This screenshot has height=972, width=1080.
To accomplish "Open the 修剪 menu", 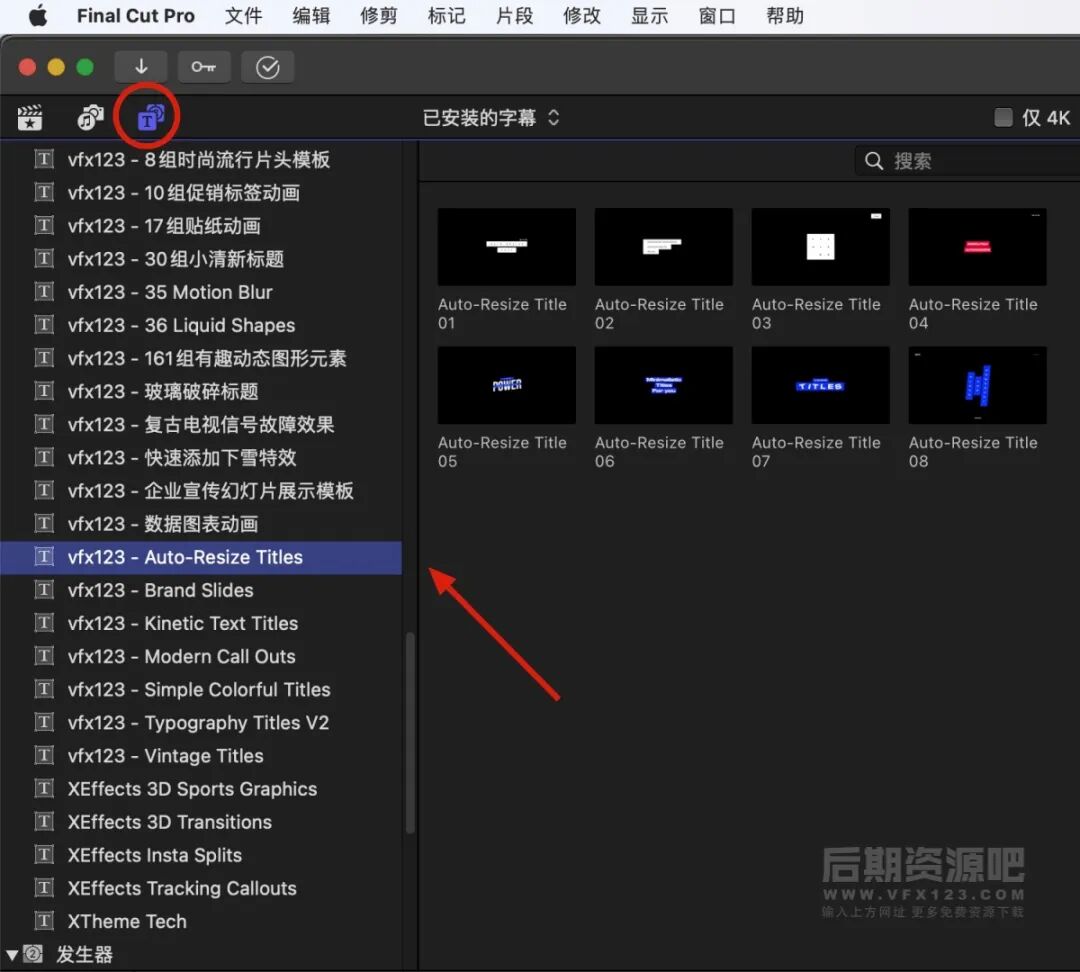I will pos(378,15).
